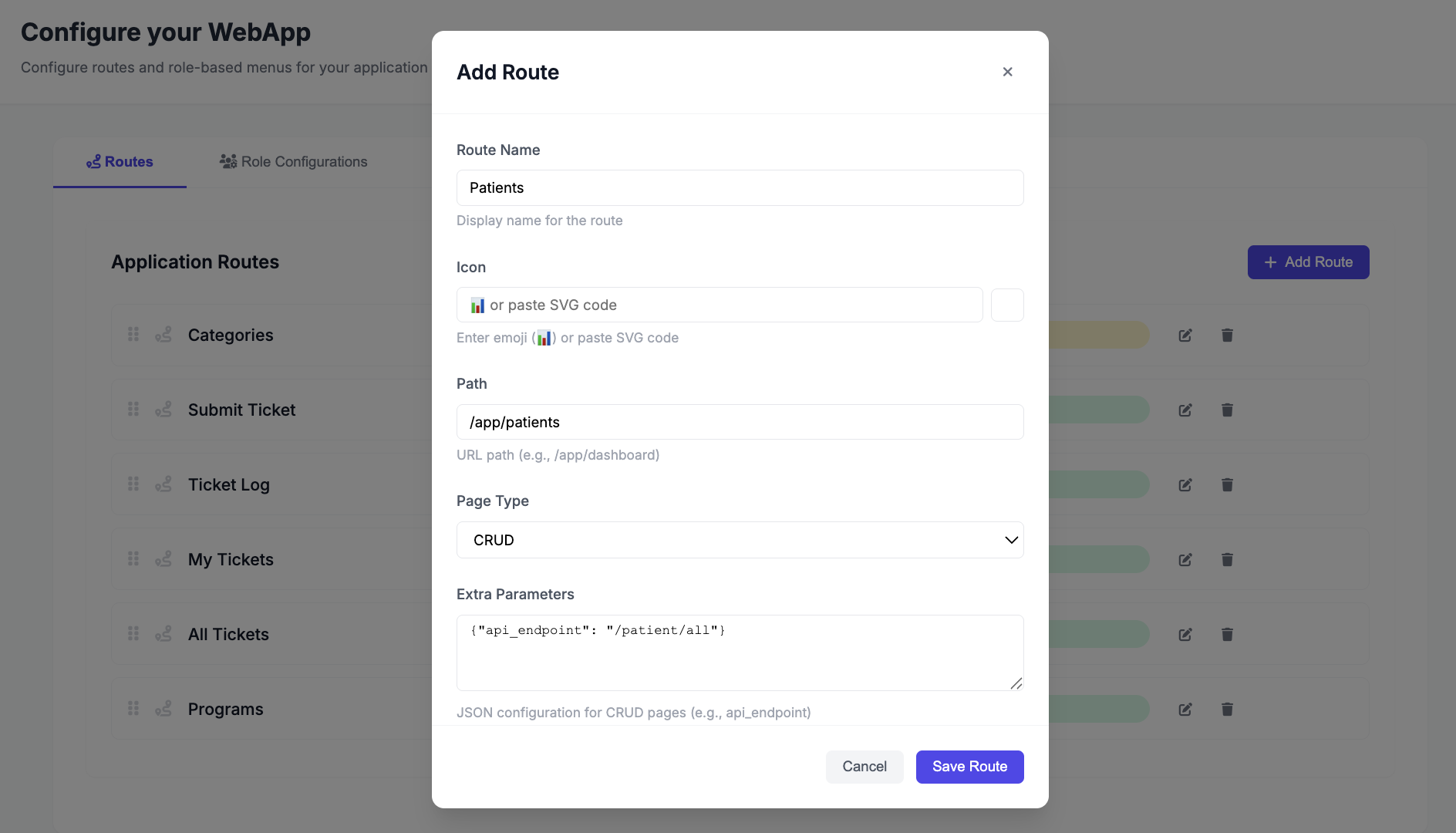
Task: Click the route icon beside Categories
Action: tap(163, 335)
